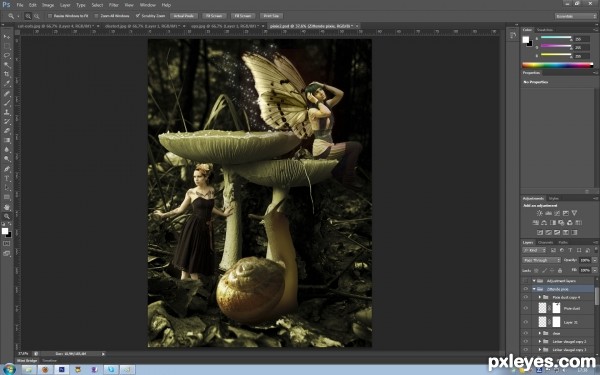Screen dimensions: 600x375
Task: Open the Essentials workspace dropdown
Action: pyautogui.click(x=576, y=16)
